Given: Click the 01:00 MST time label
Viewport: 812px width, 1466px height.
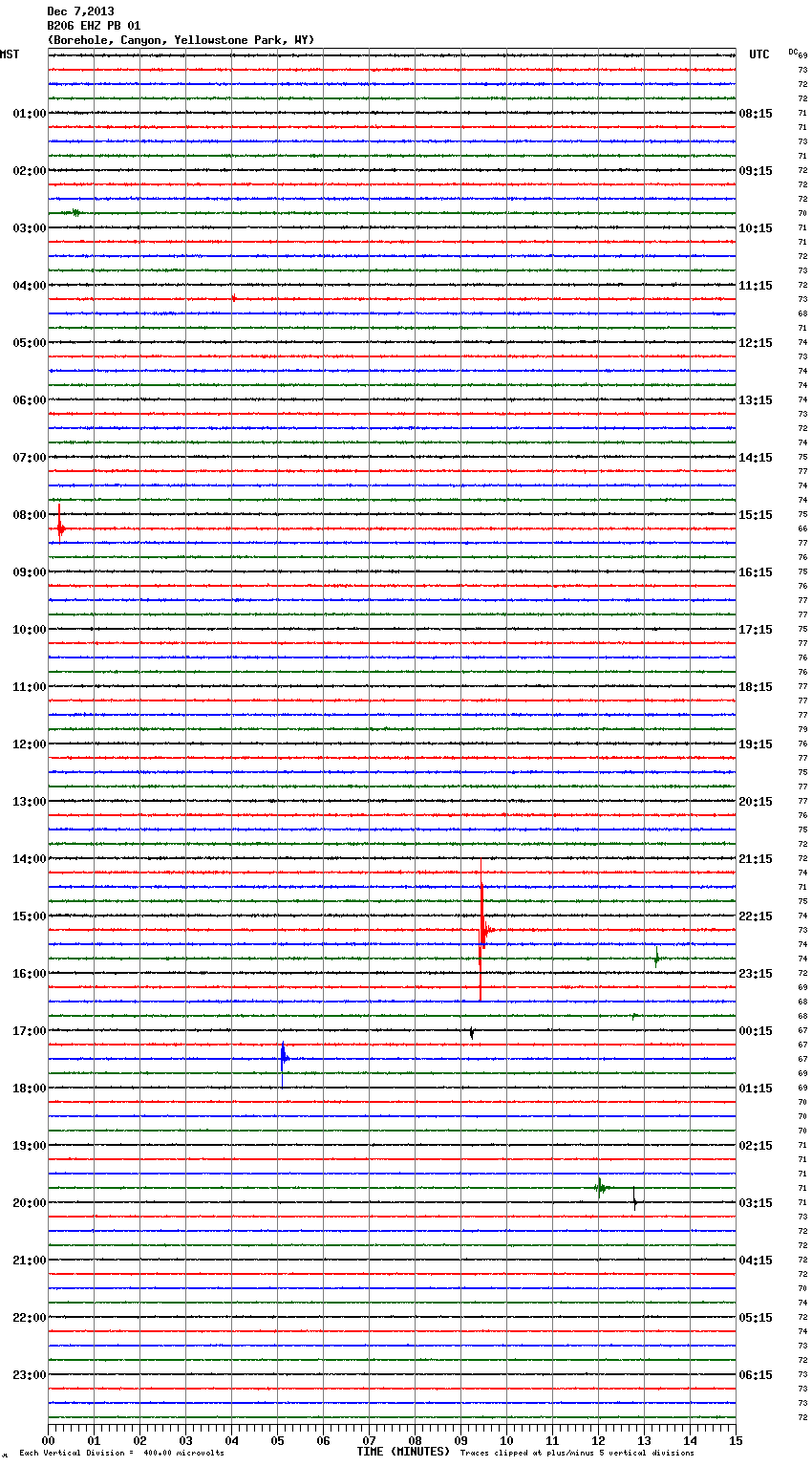Looking at the screenshot, I should 30,114.
